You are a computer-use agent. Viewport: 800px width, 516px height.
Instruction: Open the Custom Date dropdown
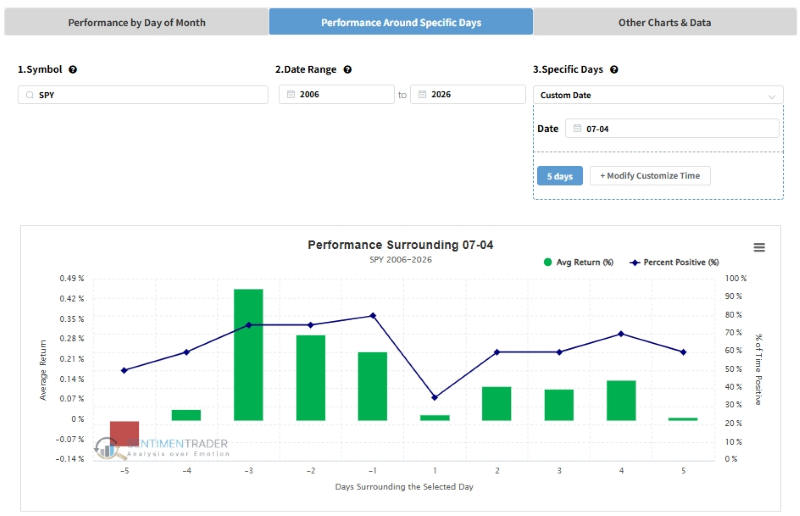(x=658, y=95)
